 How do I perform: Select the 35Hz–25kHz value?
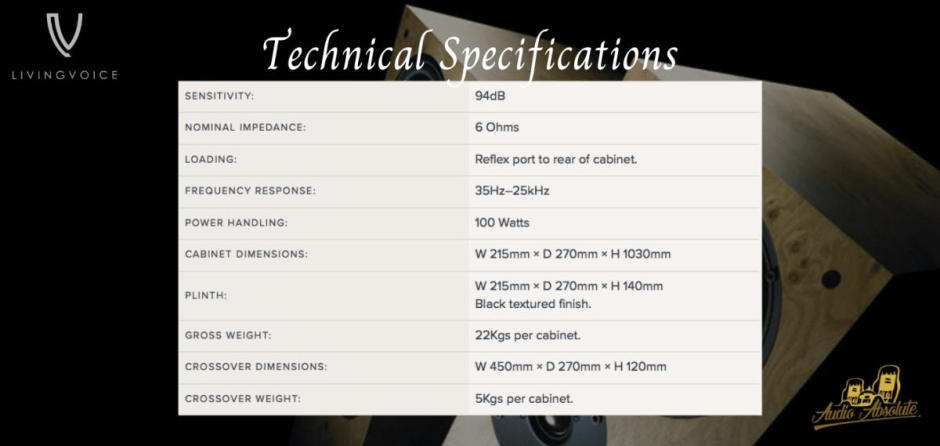[x=512, y=191]
